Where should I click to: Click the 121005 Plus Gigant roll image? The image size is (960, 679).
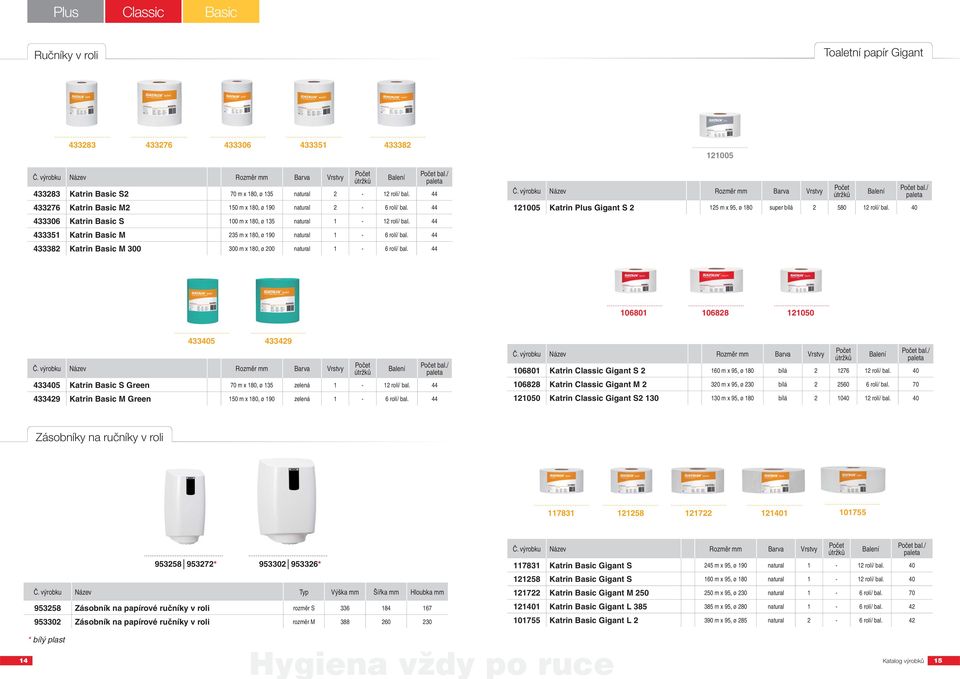click(720, 124)
